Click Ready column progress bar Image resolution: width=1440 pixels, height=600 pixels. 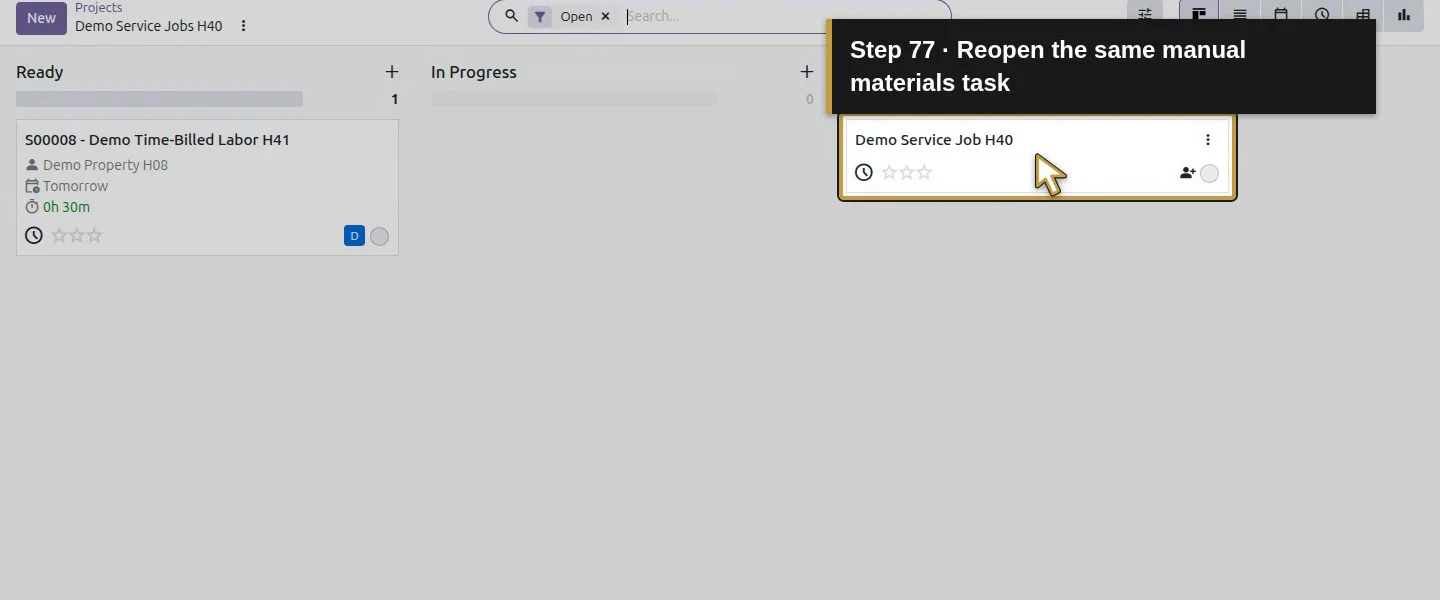159,99
